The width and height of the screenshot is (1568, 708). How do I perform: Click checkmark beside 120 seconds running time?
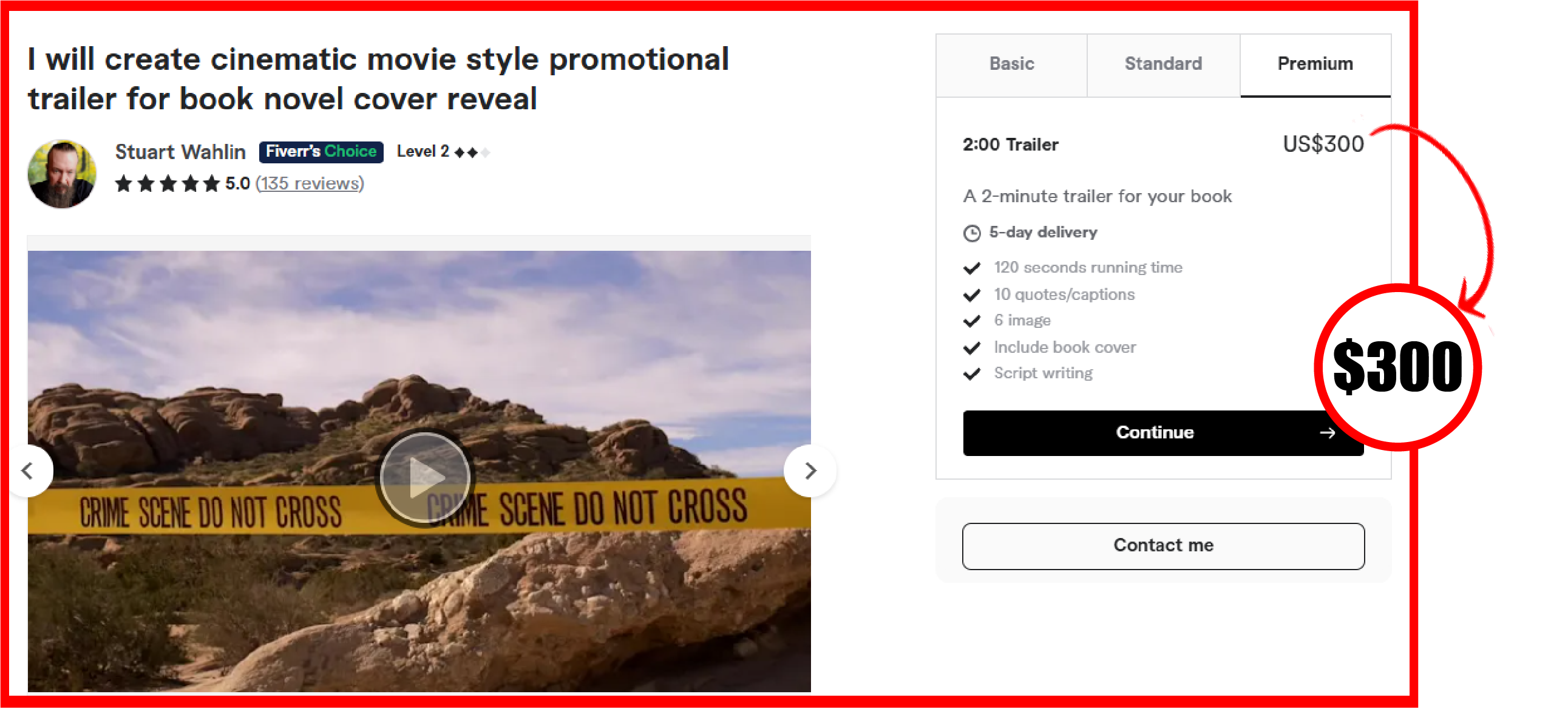(972, 268)
